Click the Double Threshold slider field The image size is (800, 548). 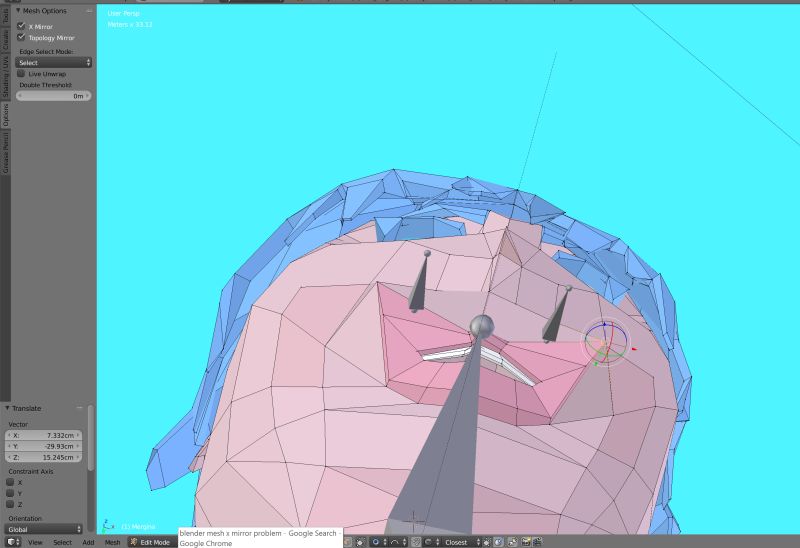point(54,95)
